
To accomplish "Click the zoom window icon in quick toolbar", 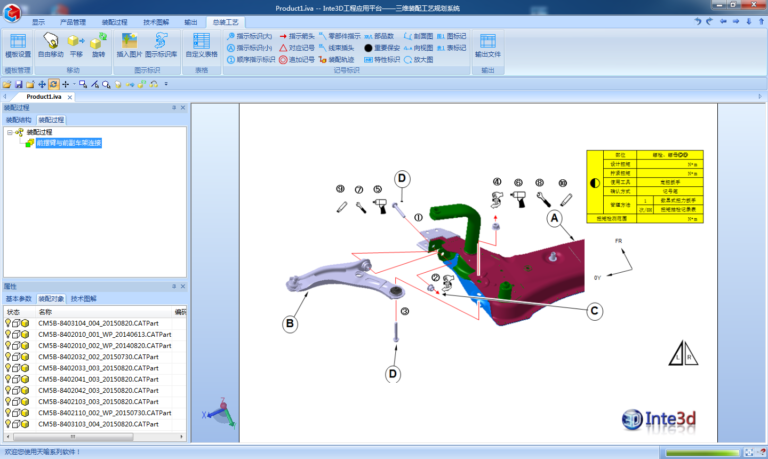I will (x=83, y=84).
